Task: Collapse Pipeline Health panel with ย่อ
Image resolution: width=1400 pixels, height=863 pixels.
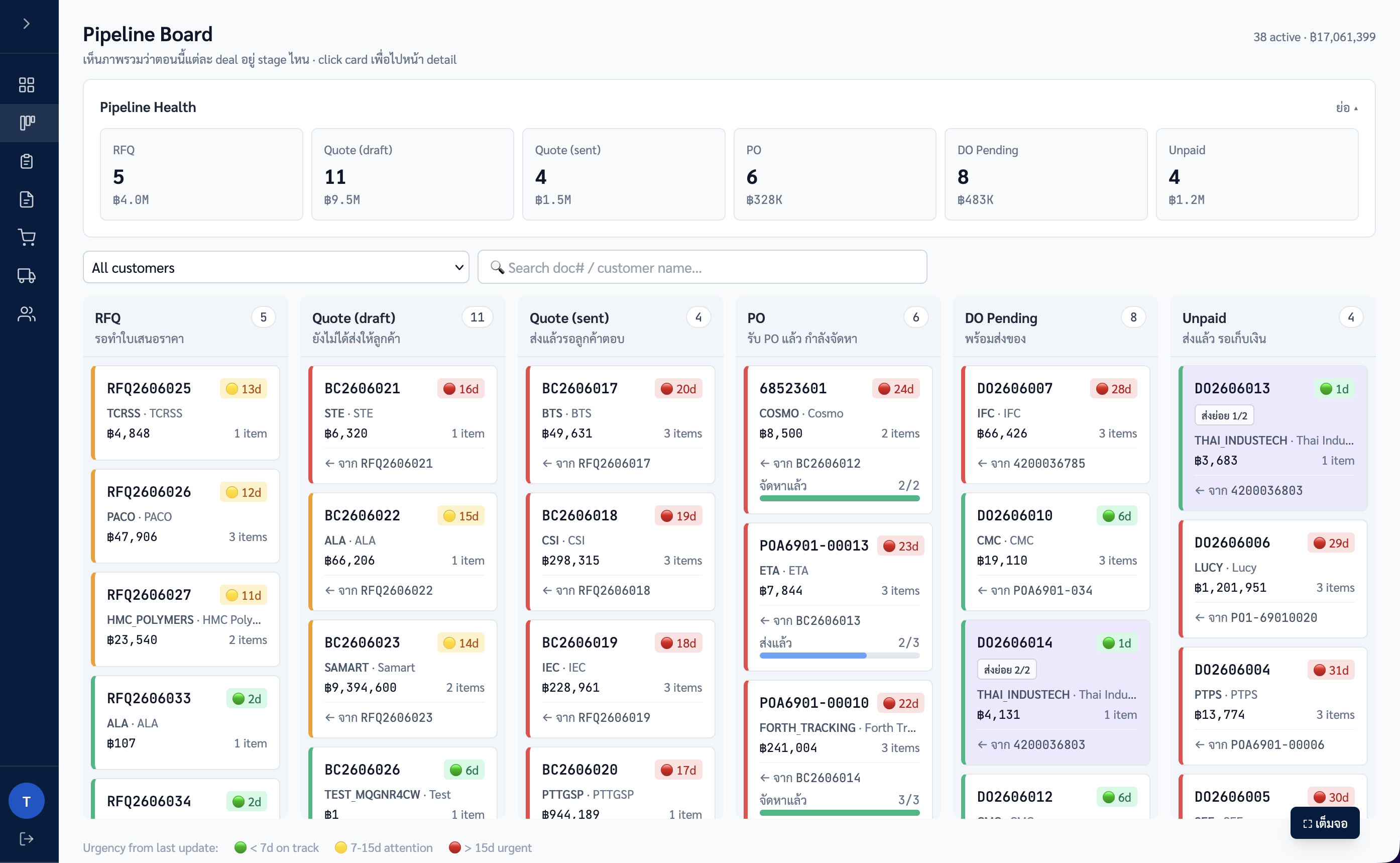Action: 1346,107
